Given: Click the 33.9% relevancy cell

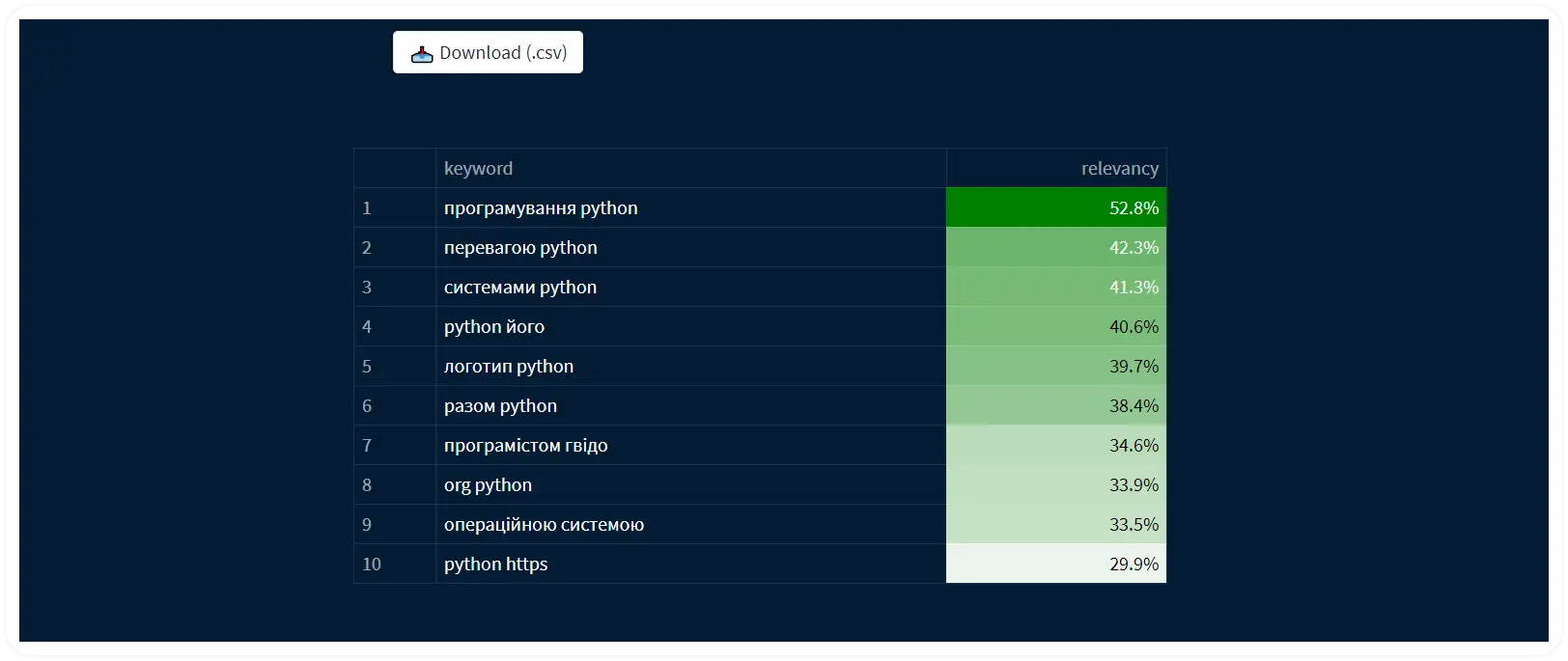Looking at the screenshot, I should pyautogui.click(x=1056, y=484).
